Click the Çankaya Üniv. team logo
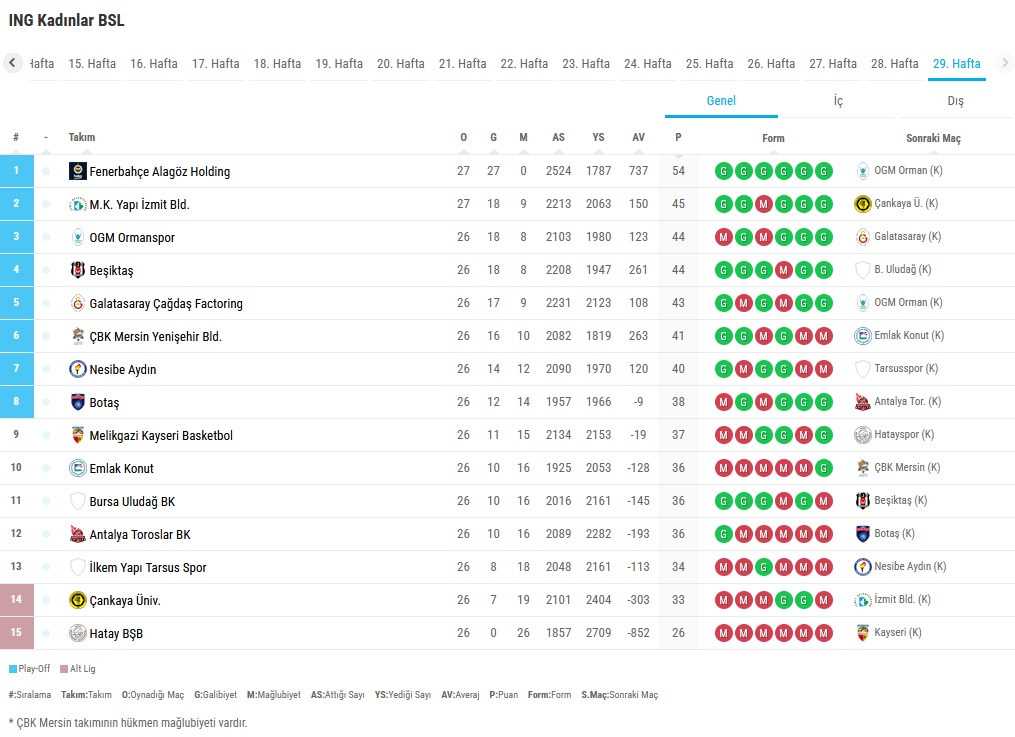This screenshot has width=1015, height=737. tap(78, 600)
